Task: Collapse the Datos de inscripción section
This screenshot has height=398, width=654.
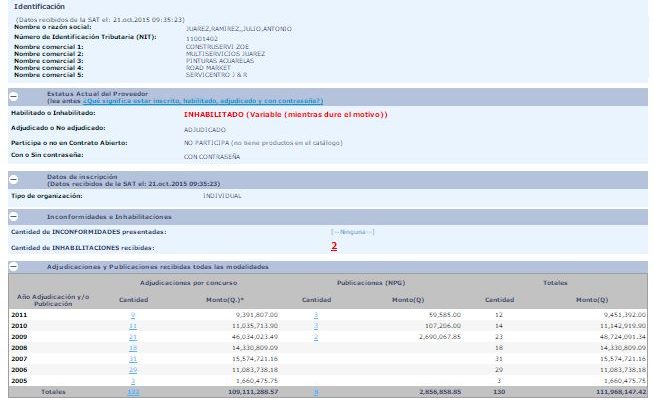Action: point(13,179)
